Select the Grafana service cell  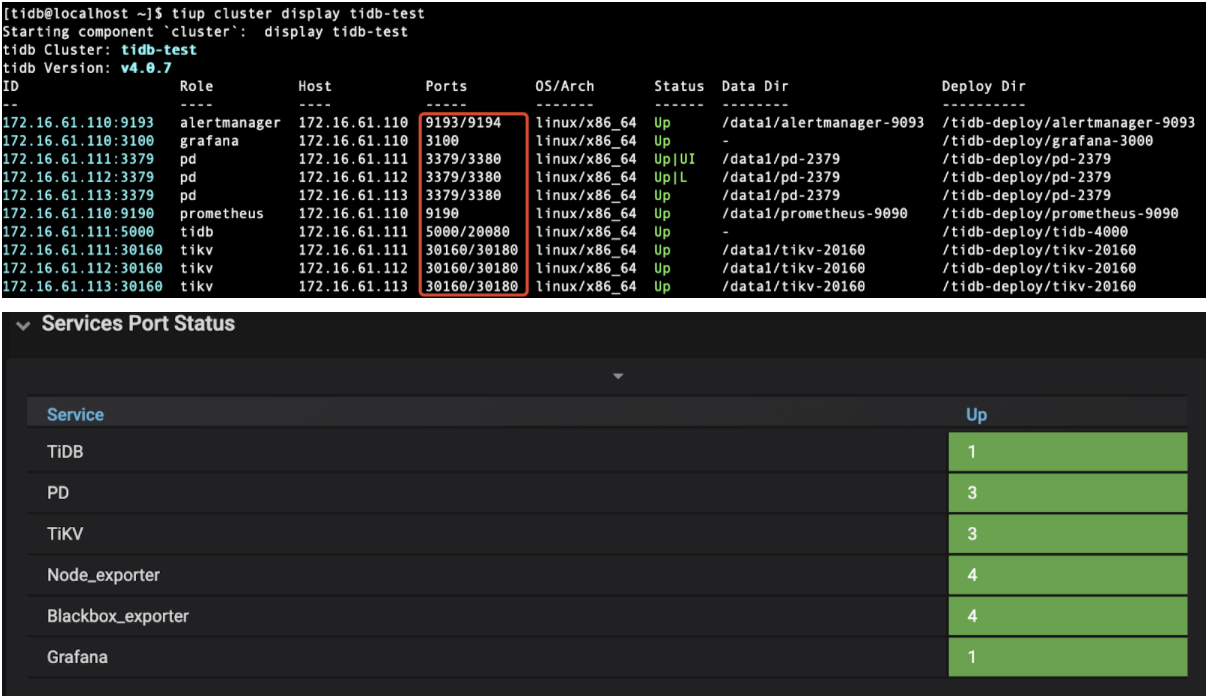(x=487, y=657)
